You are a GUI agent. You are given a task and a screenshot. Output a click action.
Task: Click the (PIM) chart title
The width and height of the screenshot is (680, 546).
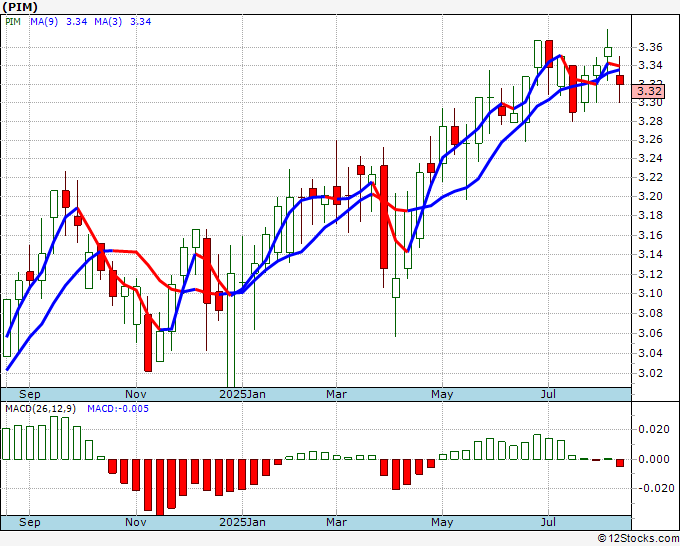20,7
